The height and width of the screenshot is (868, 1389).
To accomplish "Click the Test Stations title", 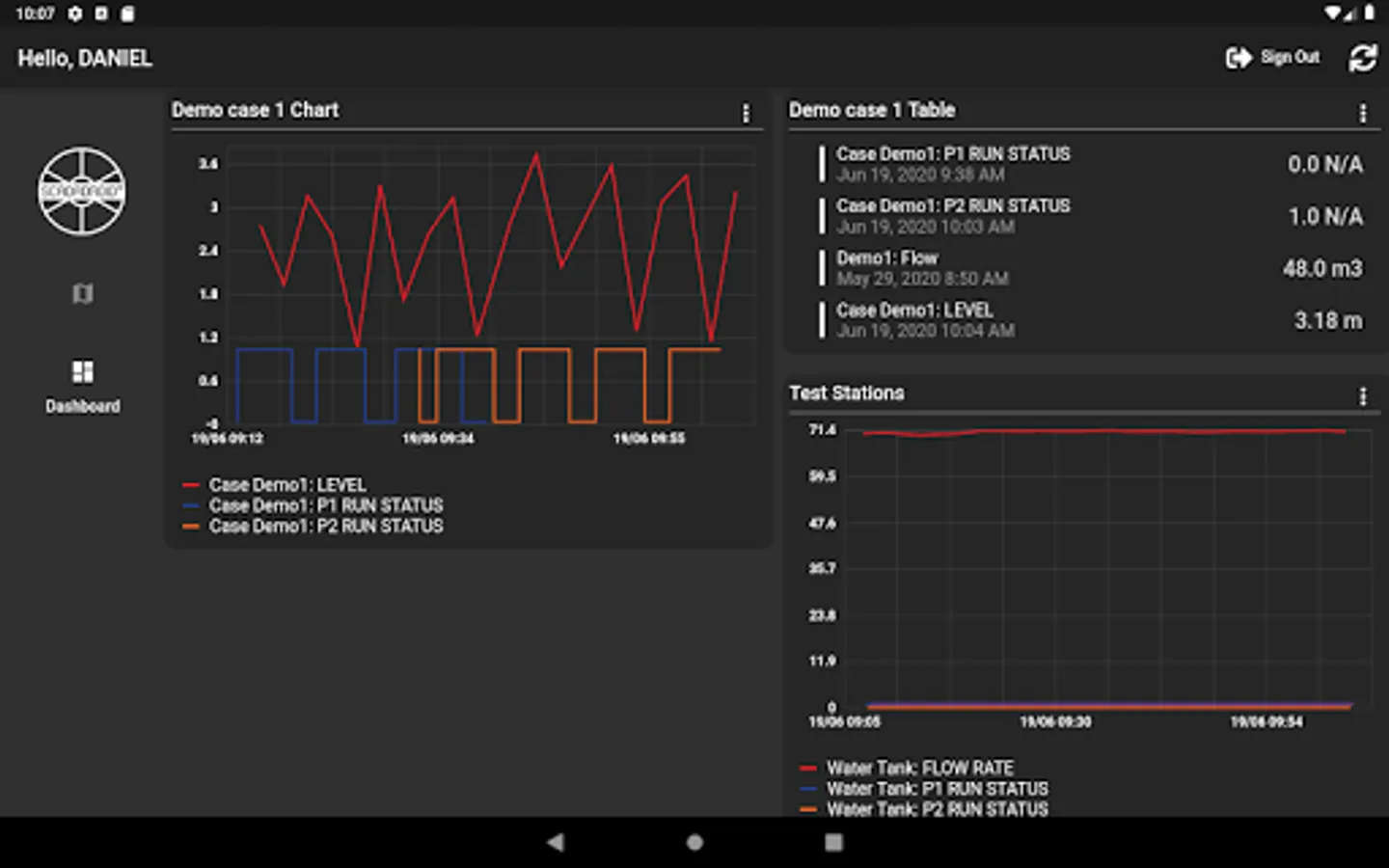I will (847, 393).
